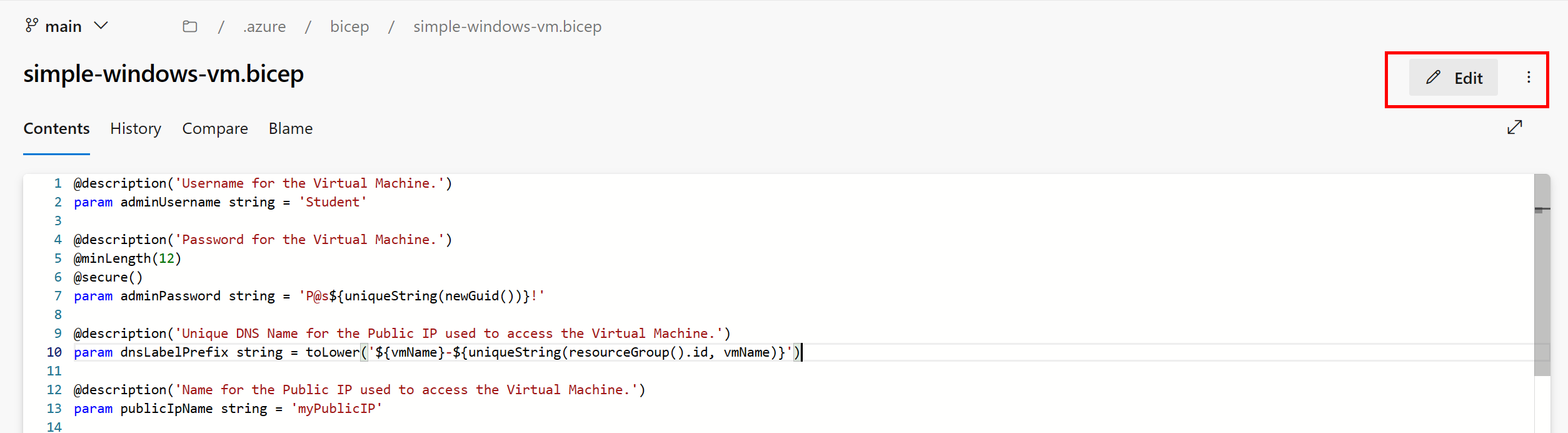Navigate to the .azure folder breadcrumb

pos(264,26)
